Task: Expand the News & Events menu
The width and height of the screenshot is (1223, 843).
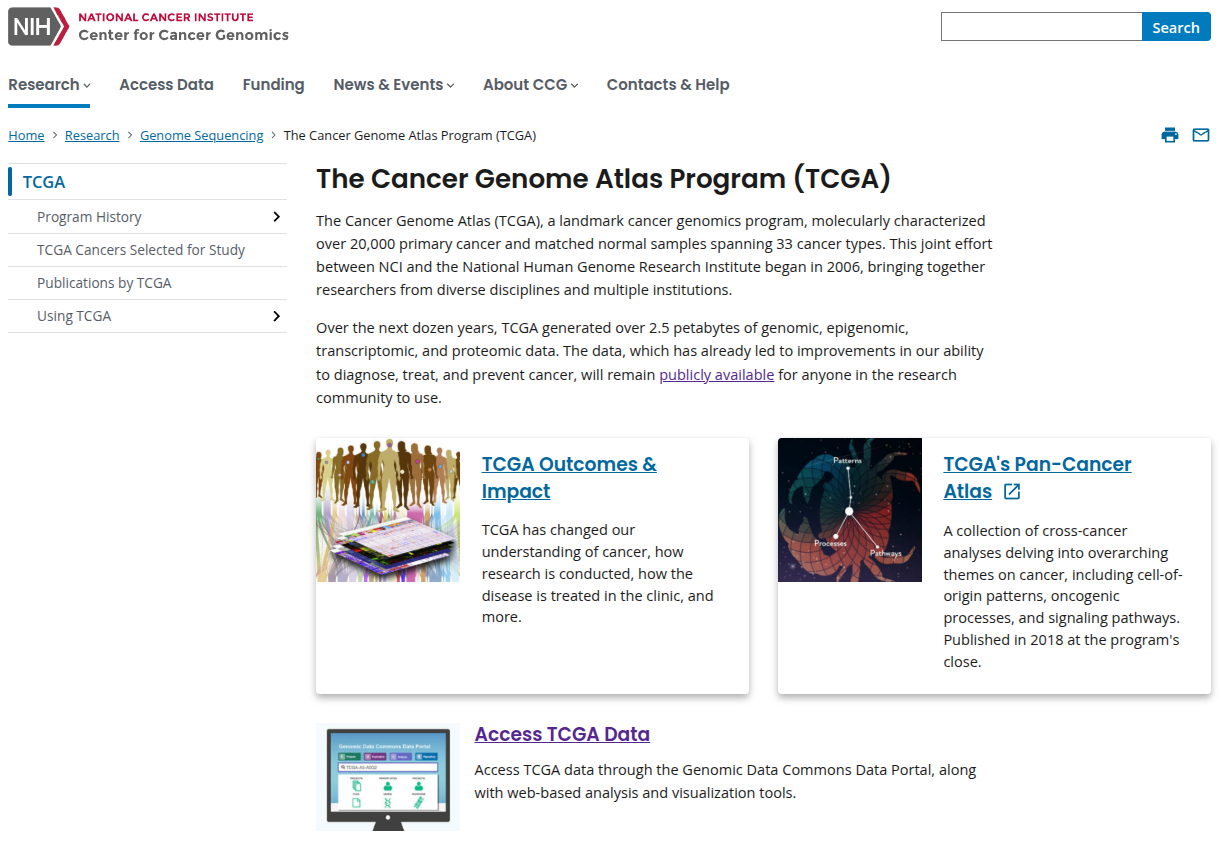Action: tap(394, 85)
